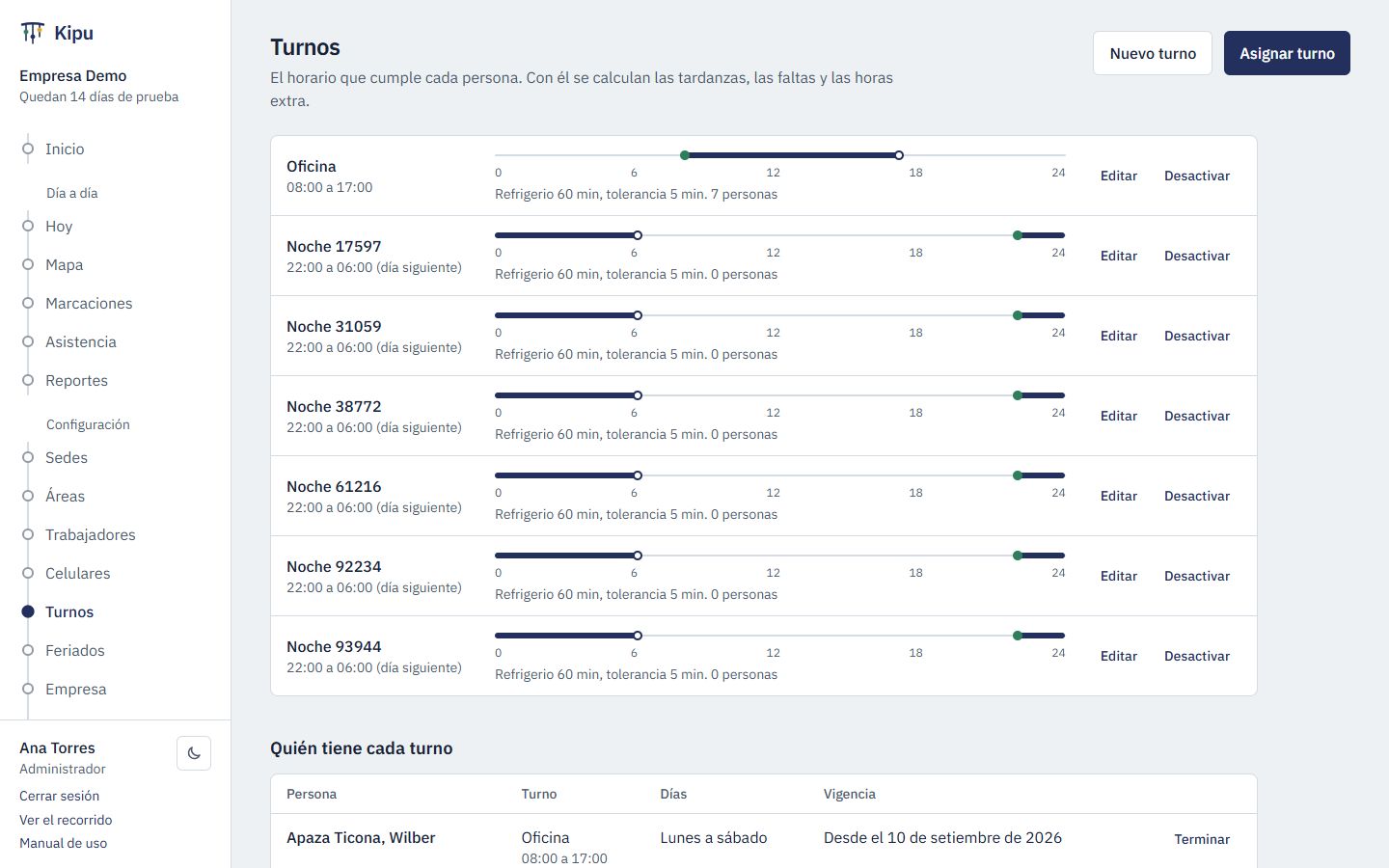Open Manual de uso link
Viewport: 1389px width, 868px height.
point(63,843)
